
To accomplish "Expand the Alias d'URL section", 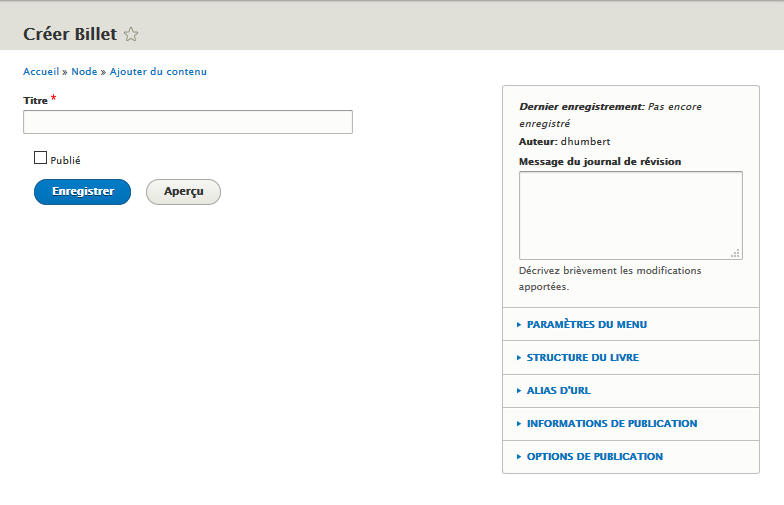I will [x=558, y=391].
